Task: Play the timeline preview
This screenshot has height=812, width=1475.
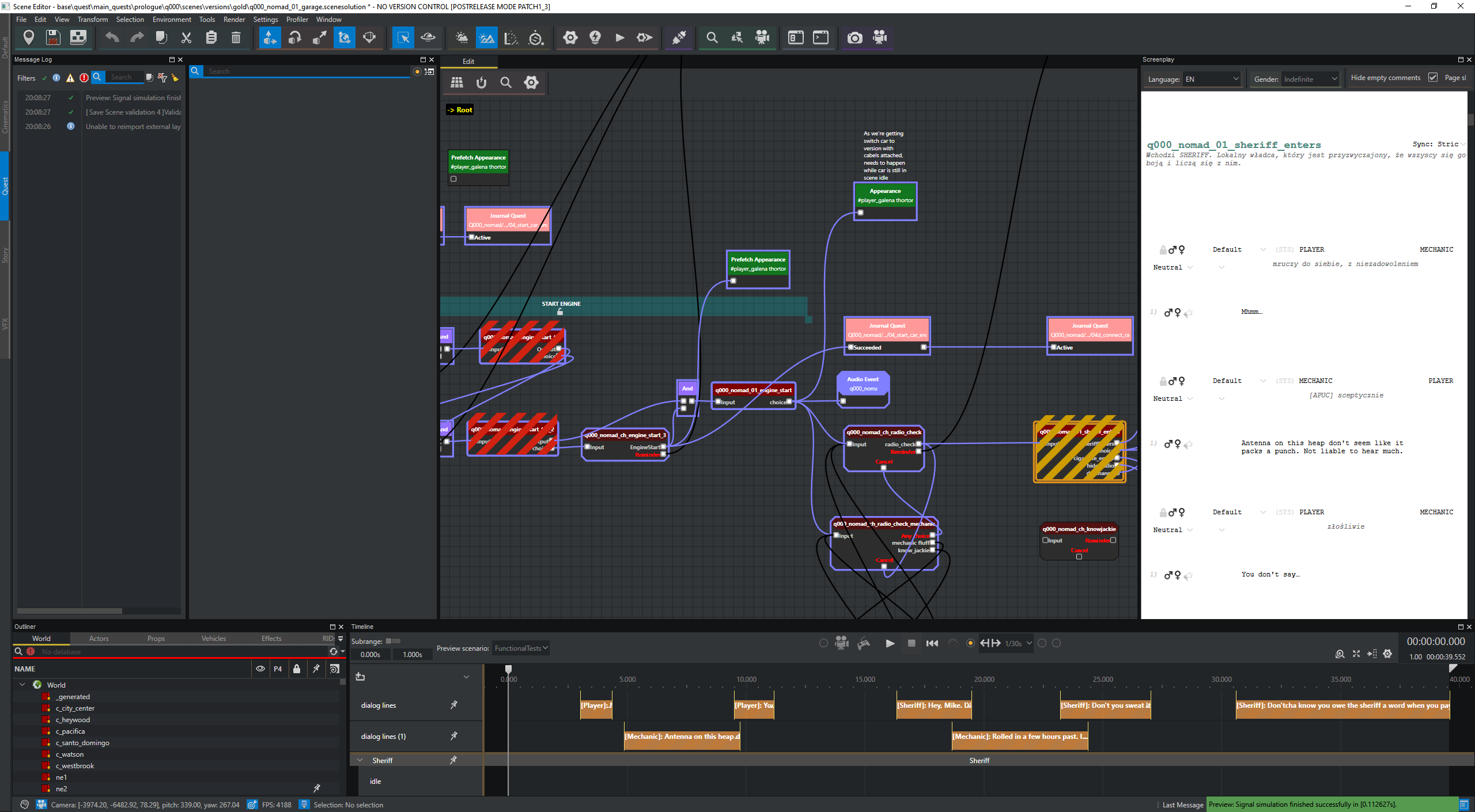Action: point(890,643)
